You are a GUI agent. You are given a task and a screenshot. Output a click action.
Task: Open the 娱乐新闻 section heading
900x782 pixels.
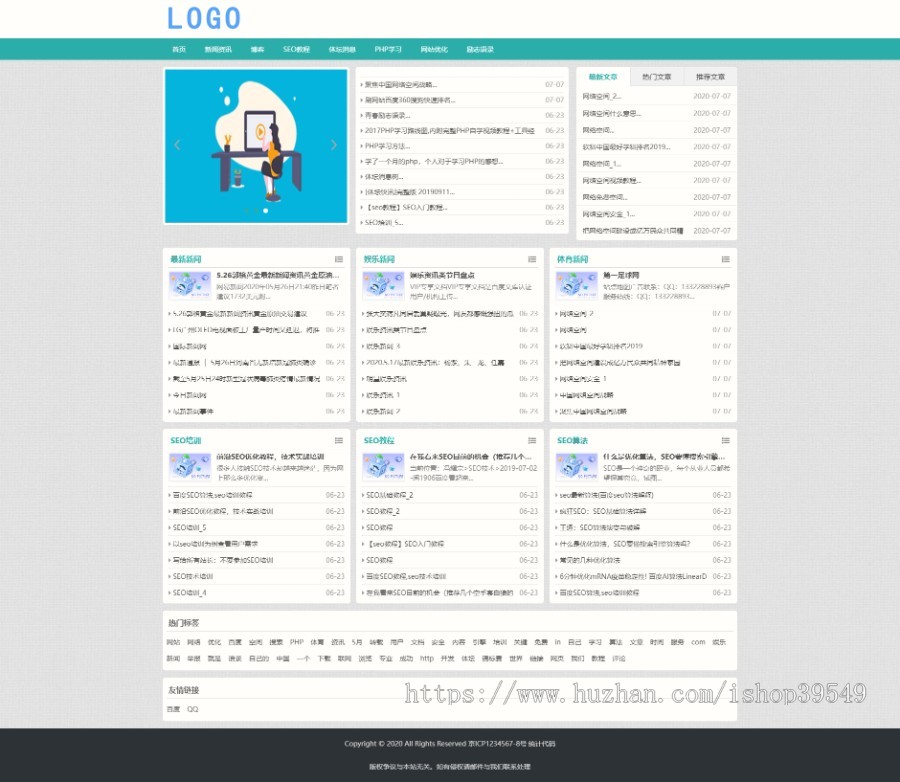point(379,259)
